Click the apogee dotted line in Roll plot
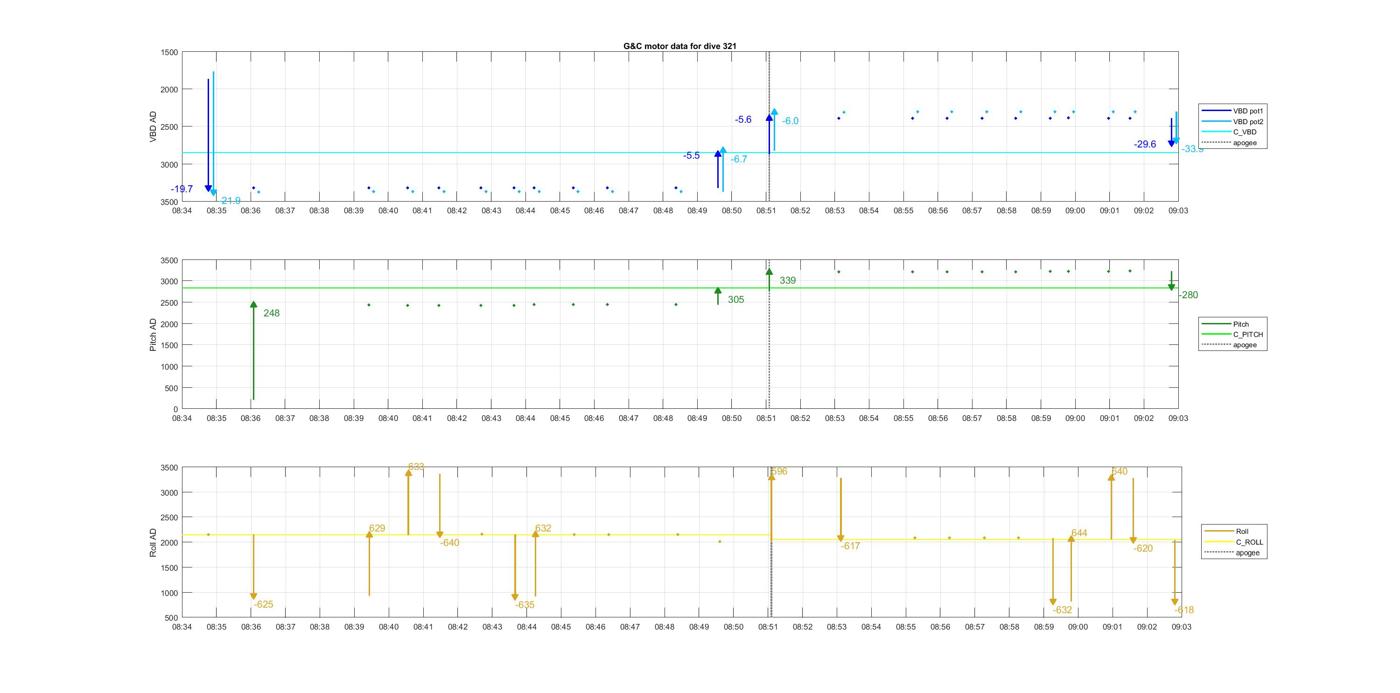The width and height of the screenshot is (1400, 693). click(771, 542)
